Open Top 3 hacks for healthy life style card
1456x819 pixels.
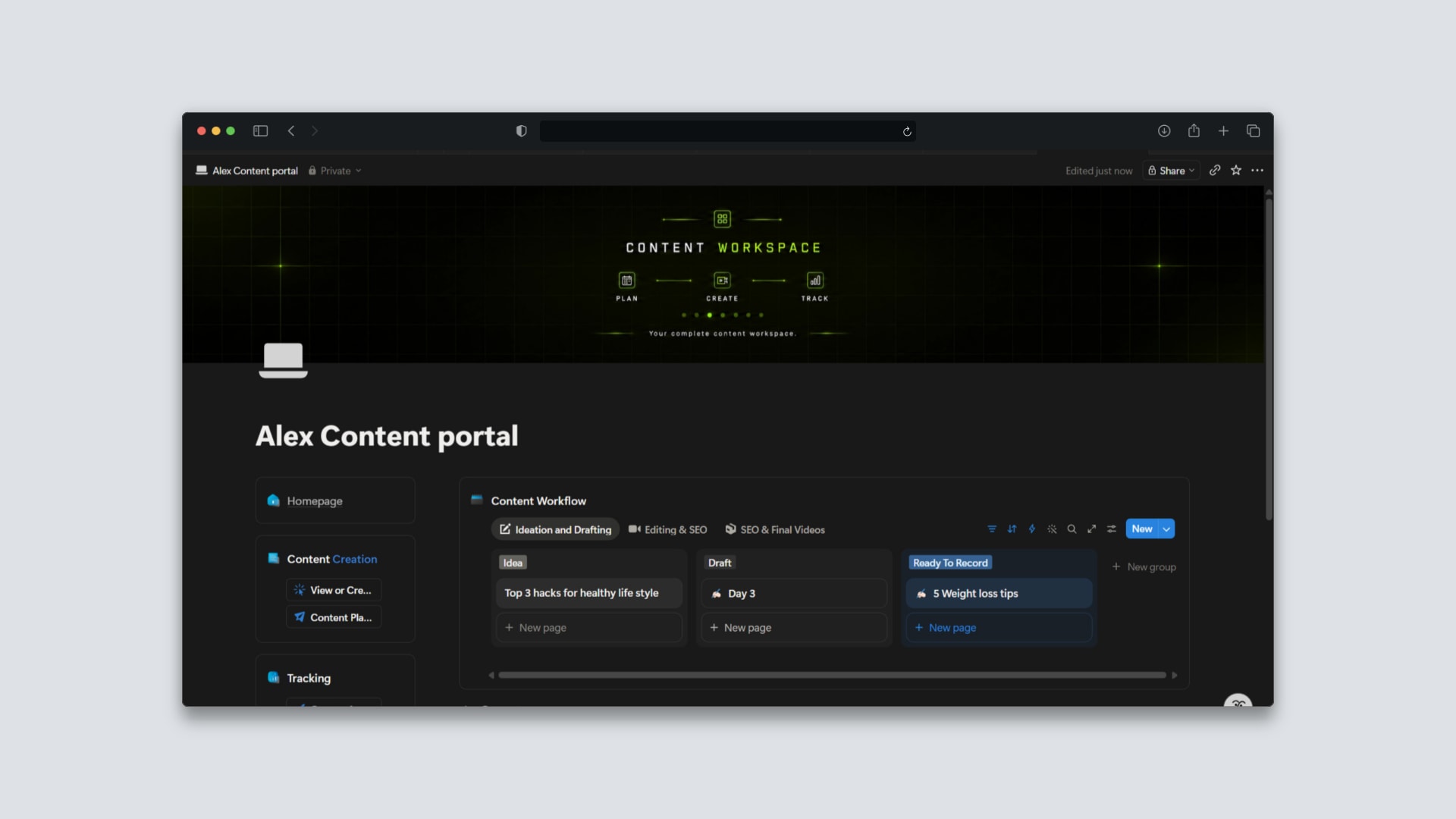(x=589, y=593)
